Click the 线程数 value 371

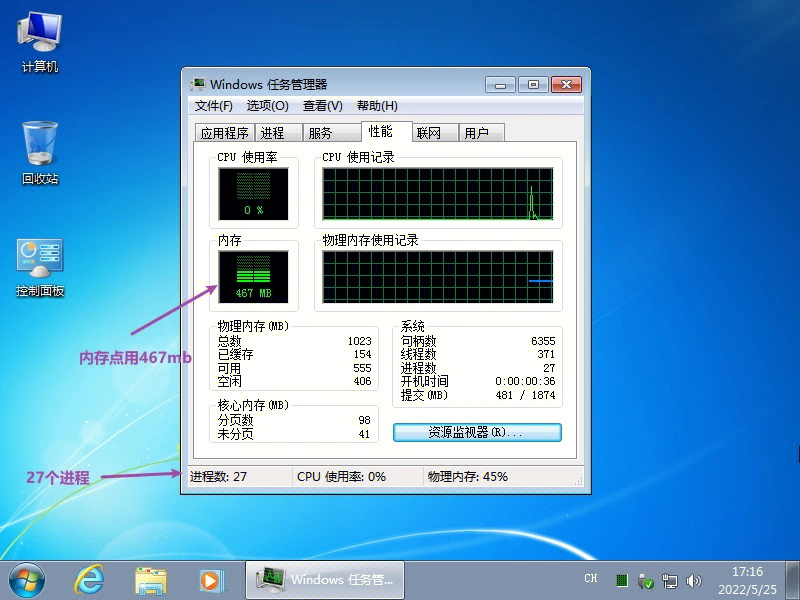coord(546,354)
